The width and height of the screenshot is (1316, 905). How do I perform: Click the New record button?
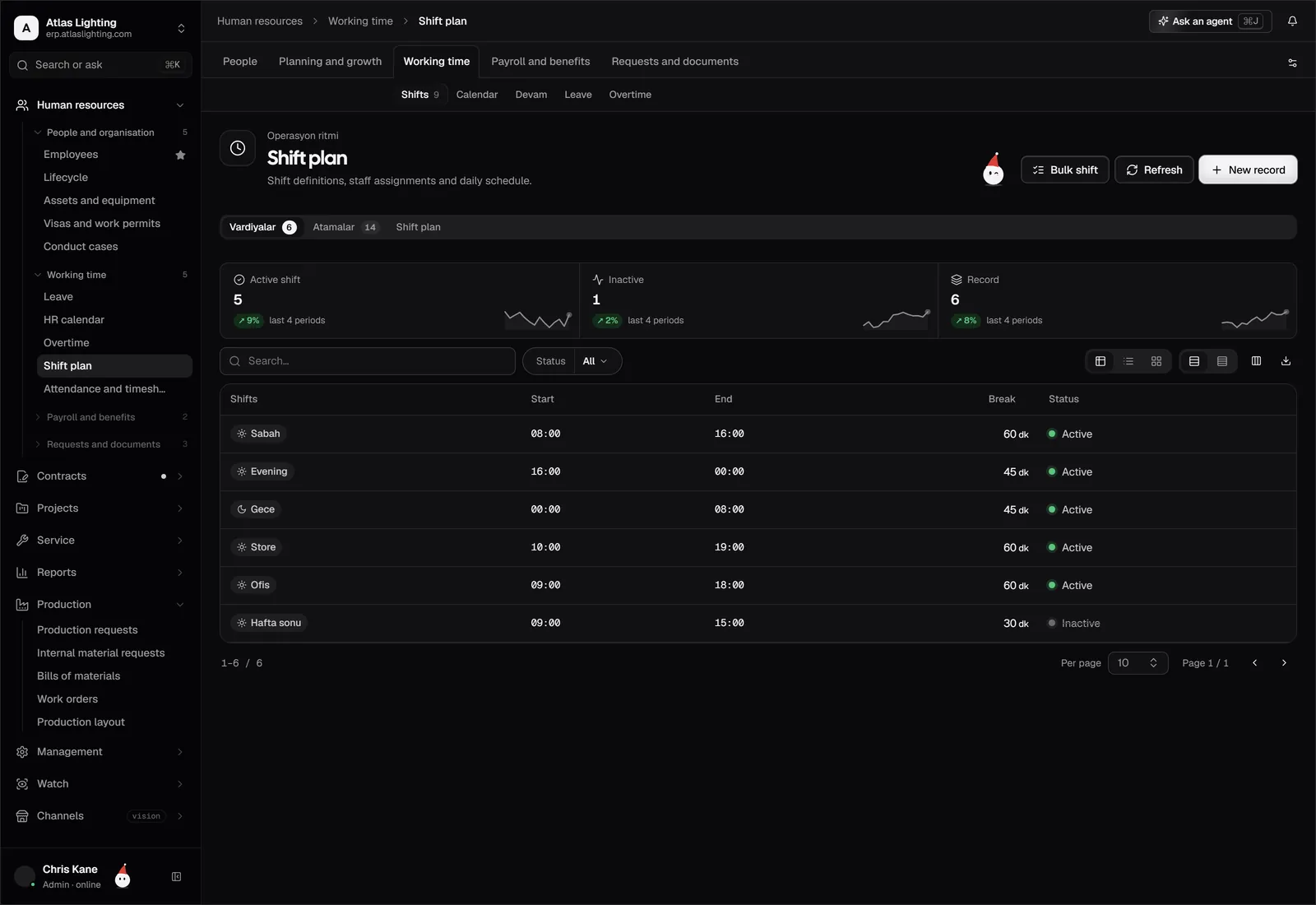click(x=1248, y=169)
